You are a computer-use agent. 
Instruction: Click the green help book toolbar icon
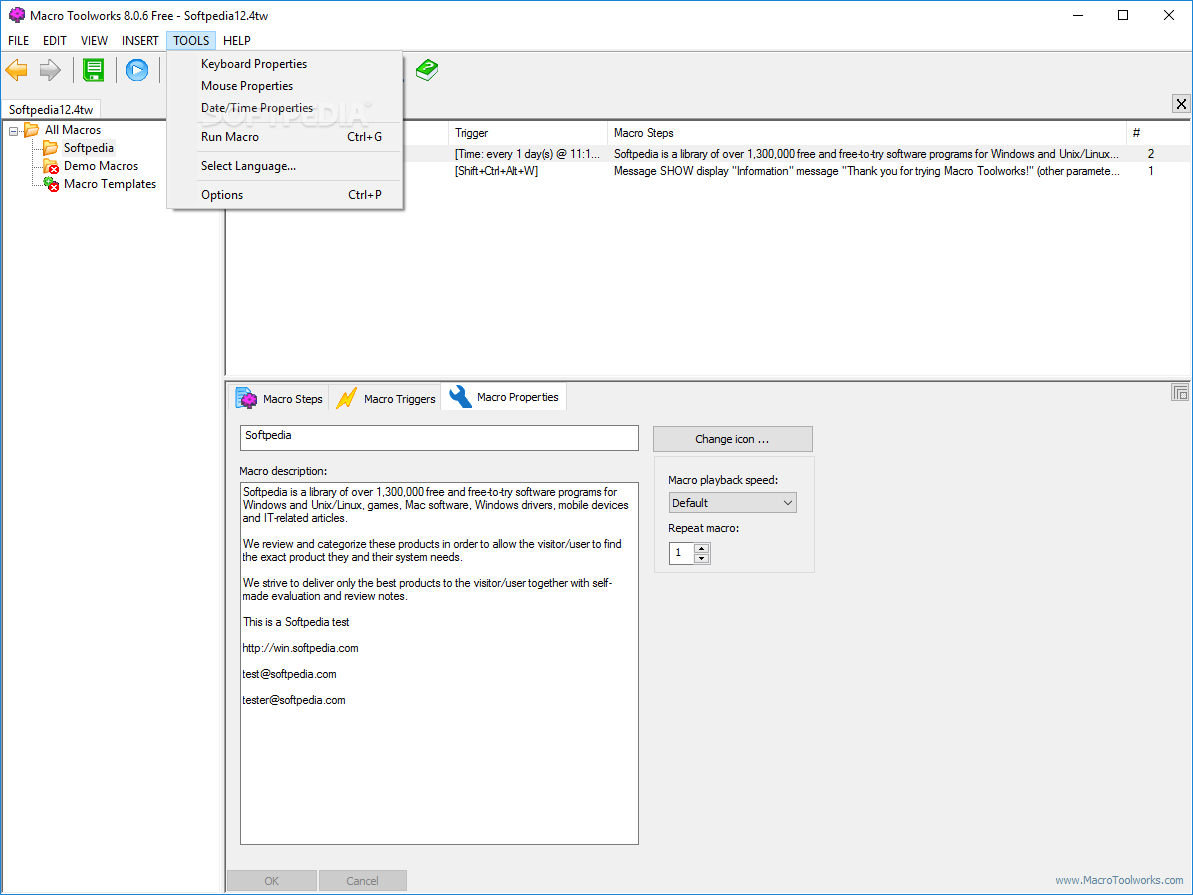(x=427, y=70)
